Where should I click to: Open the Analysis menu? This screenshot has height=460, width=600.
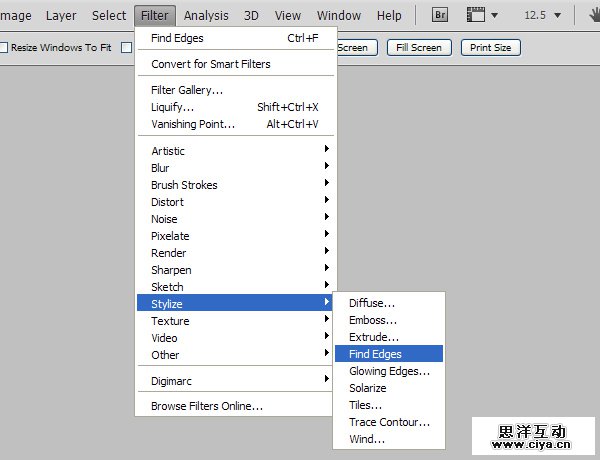click(x=206, y=15)
